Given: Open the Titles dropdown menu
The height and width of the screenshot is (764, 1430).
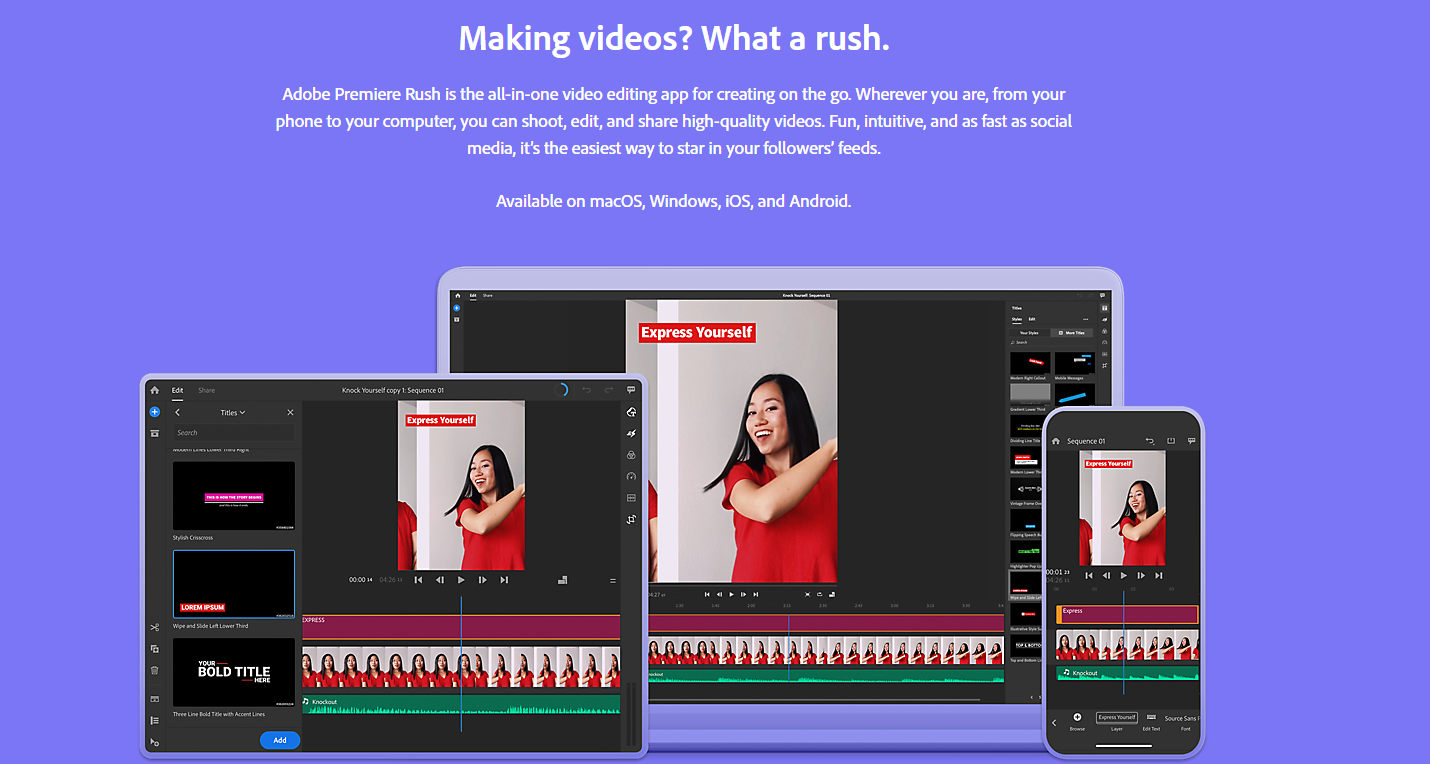Looking at the screenshot, I should pyautogui.click(x=233, y=412).
